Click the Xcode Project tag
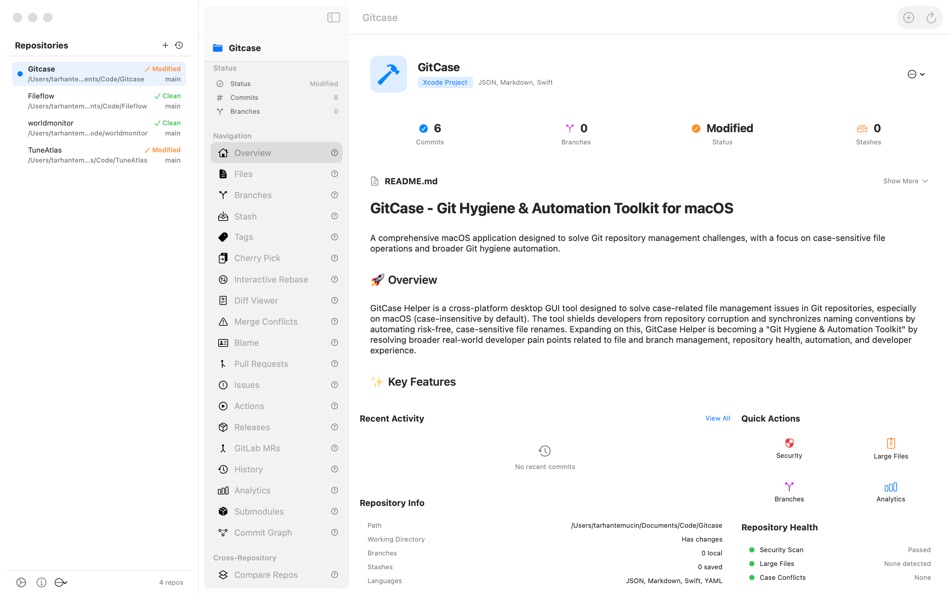The width and height of the screenshot is (950, 594). point(445,82)
